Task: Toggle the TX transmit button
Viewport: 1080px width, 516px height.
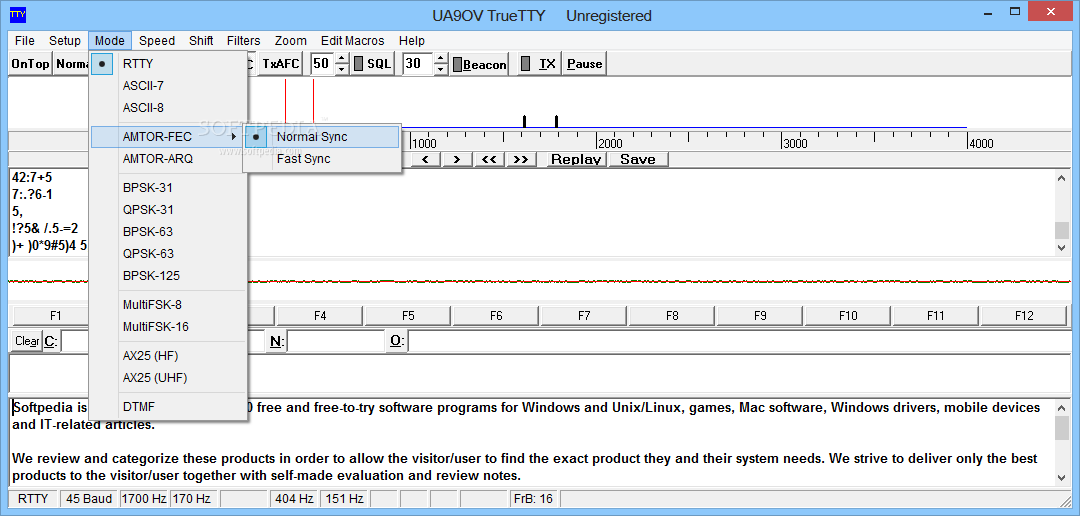Action: tap(539, 64)
